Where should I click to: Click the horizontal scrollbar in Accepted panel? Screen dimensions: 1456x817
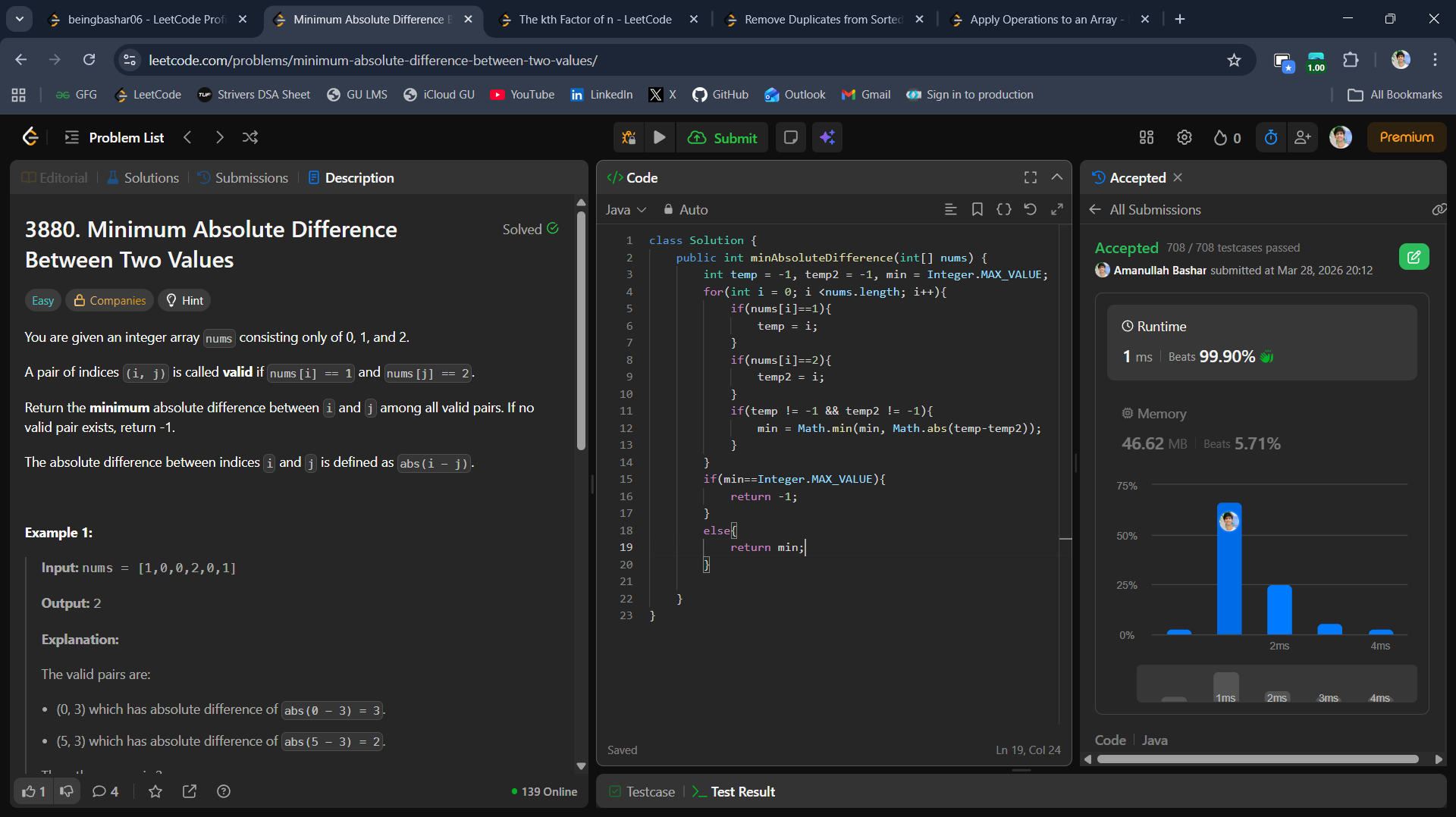(1257, 759)
